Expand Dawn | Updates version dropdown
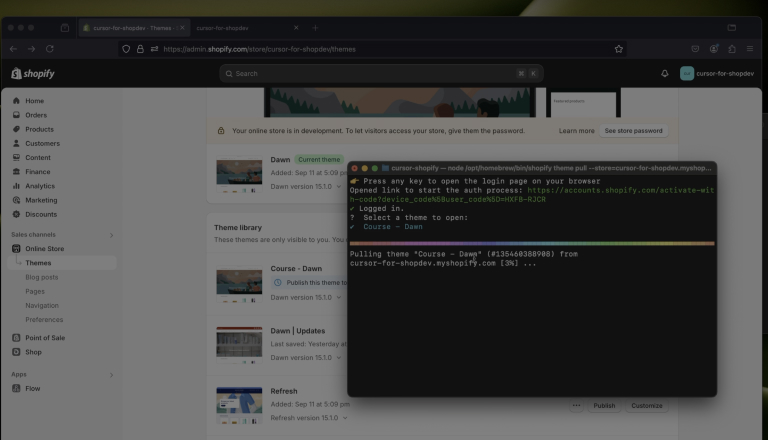Screen dimensions: 768x440 pos(306,358)
